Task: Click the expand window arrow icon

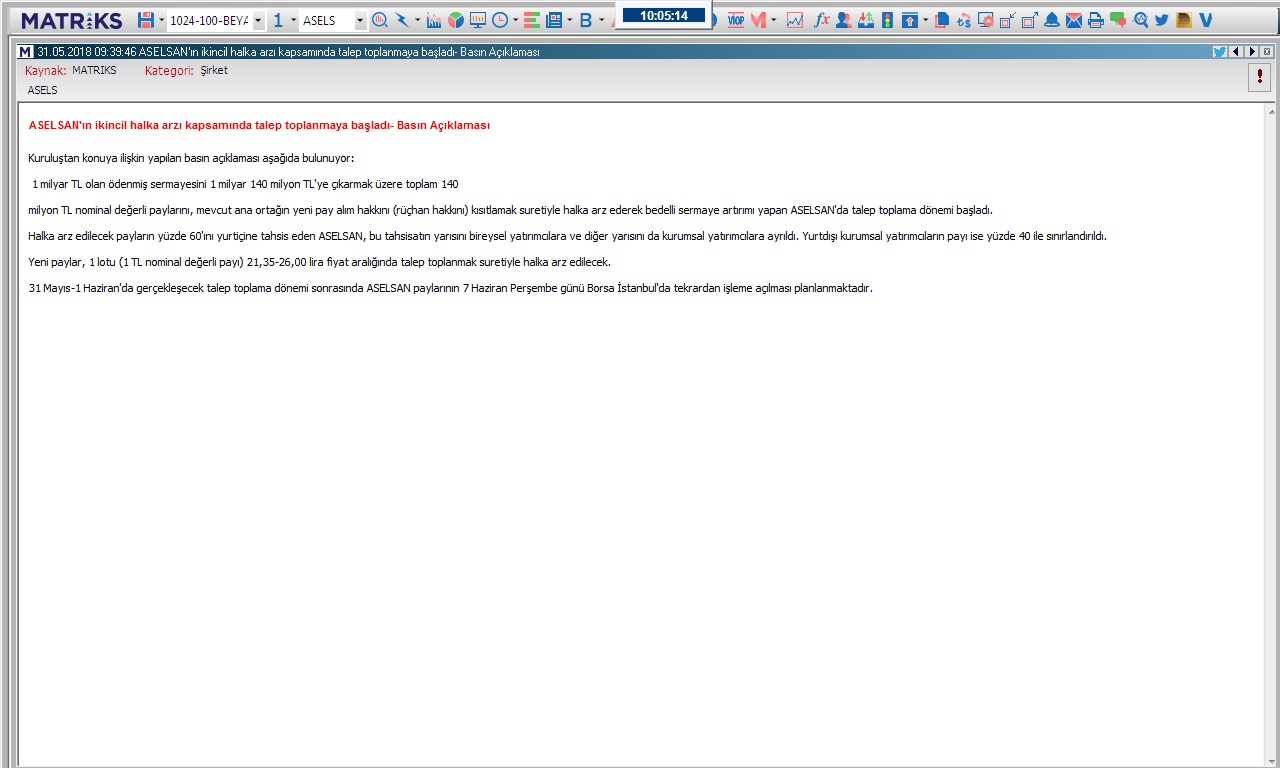Action: [1030, 20]
